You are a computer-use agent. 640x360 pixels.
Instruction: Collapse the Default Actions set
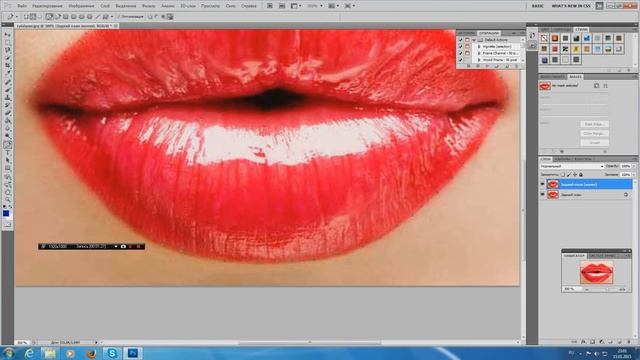point(474,40)
